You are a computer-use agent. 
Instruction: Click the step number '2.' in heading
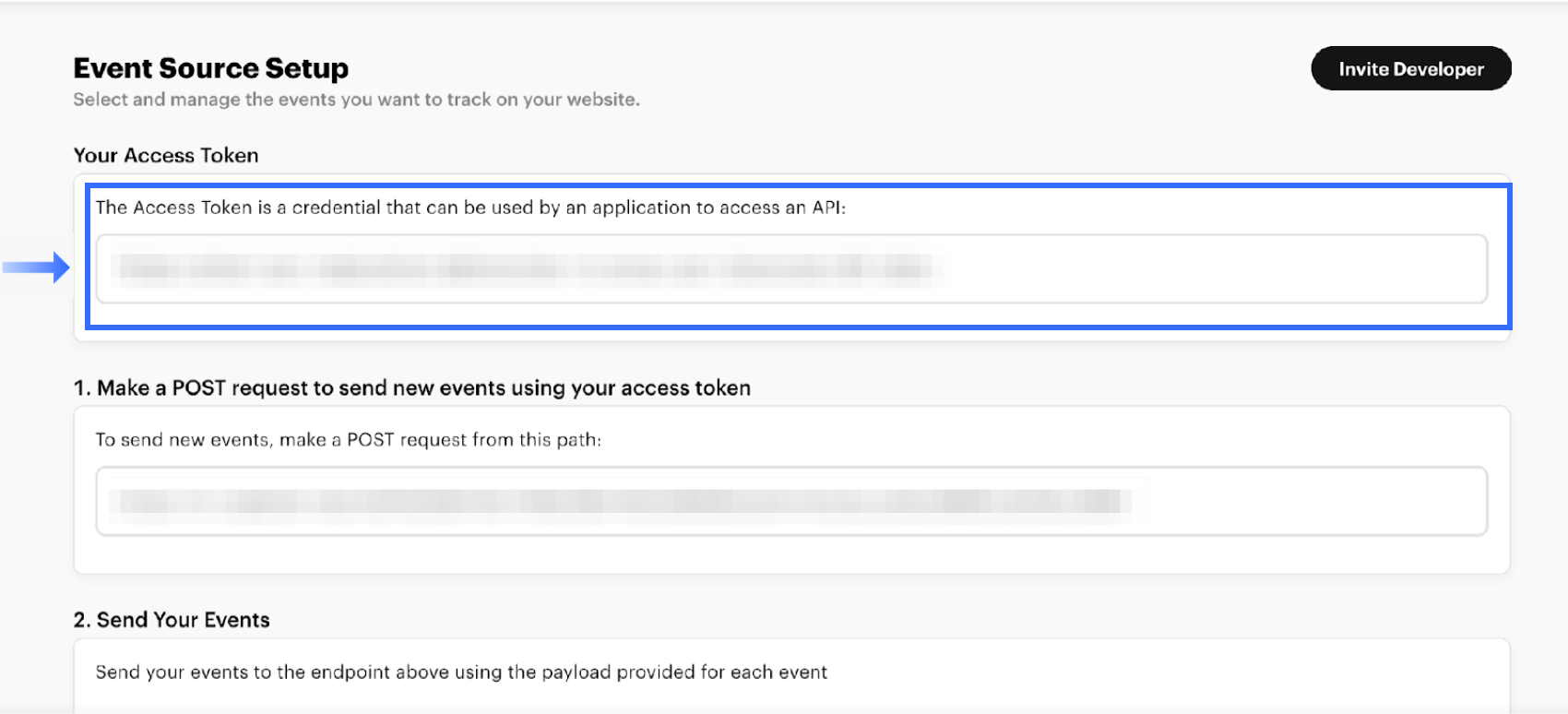point(82,620)
